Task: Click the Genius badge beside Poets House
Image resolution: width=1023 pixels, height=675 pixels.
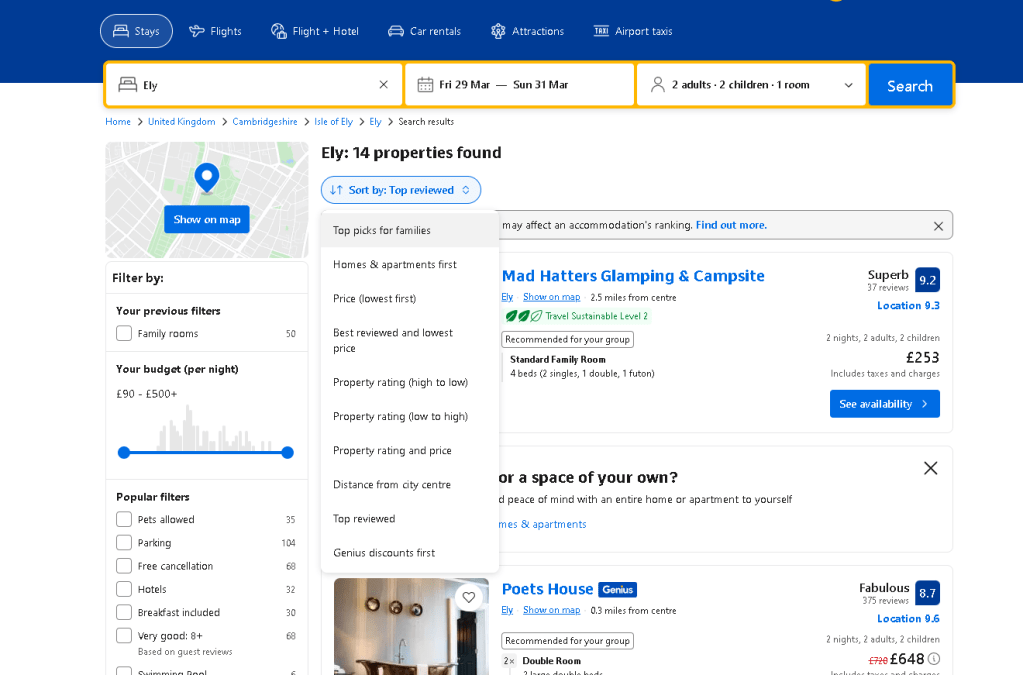Action: (x=617, y=590)
